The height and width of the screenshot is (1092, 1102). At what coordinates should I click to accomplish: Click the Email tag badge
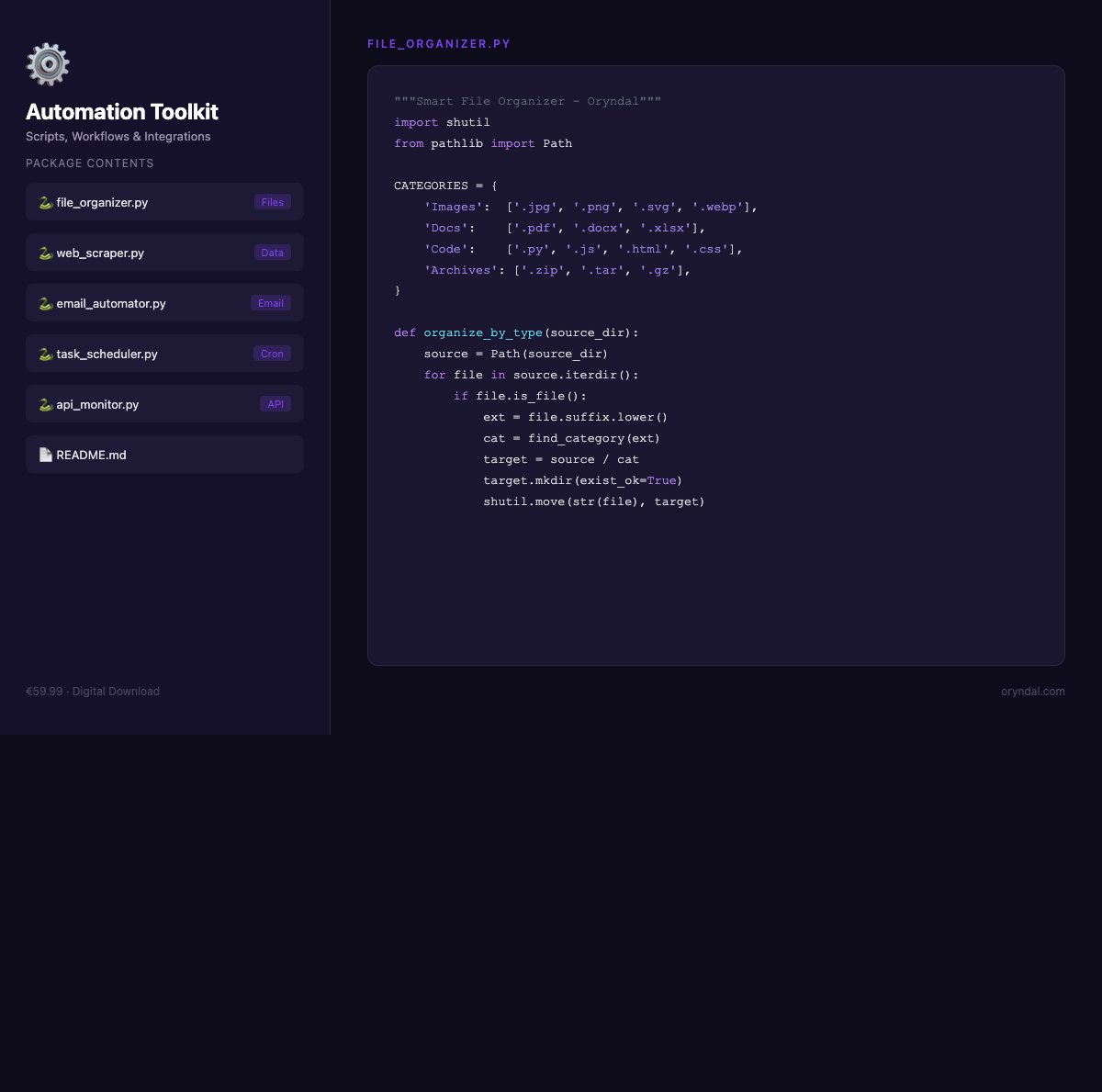click(270, 303)
